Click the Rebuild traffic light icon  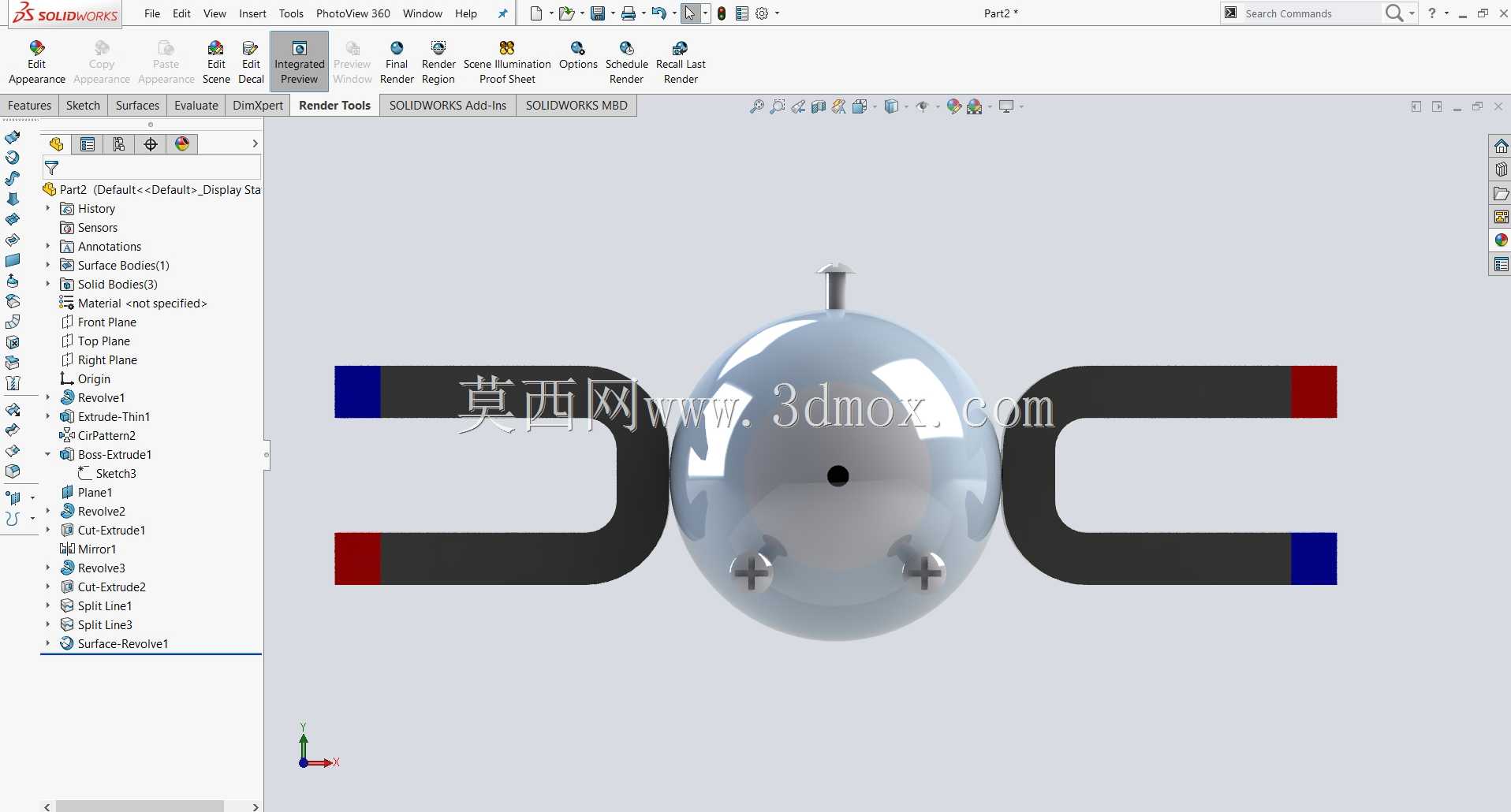721,13
